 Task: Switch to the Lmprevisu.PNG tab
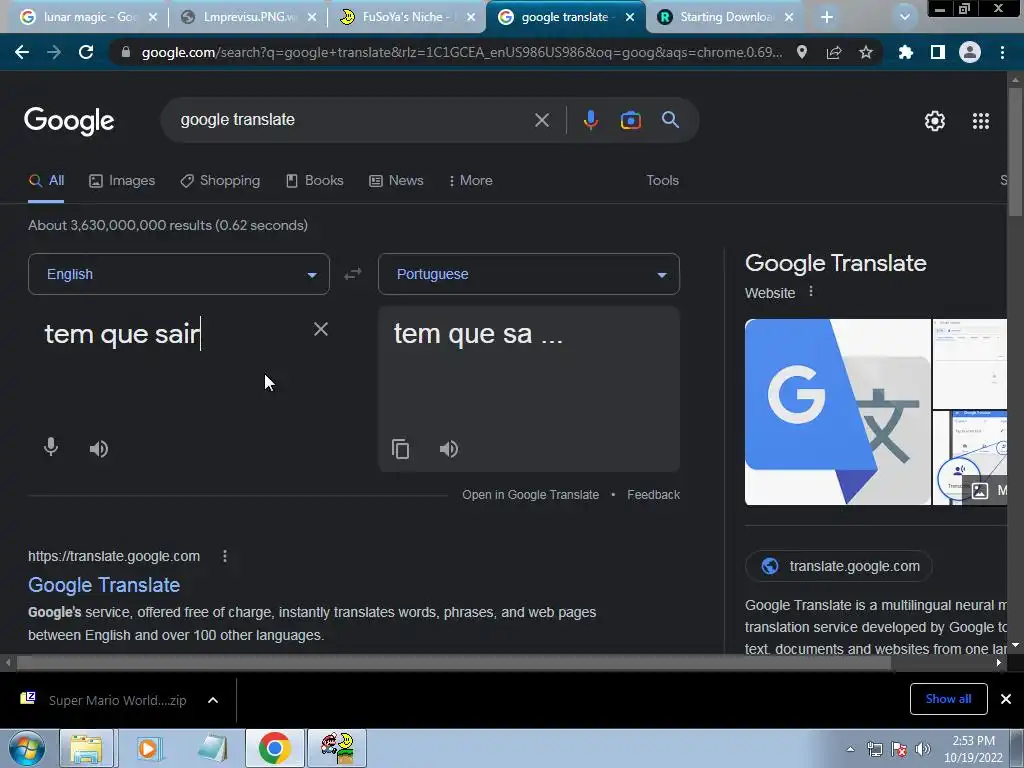point(246,17)
